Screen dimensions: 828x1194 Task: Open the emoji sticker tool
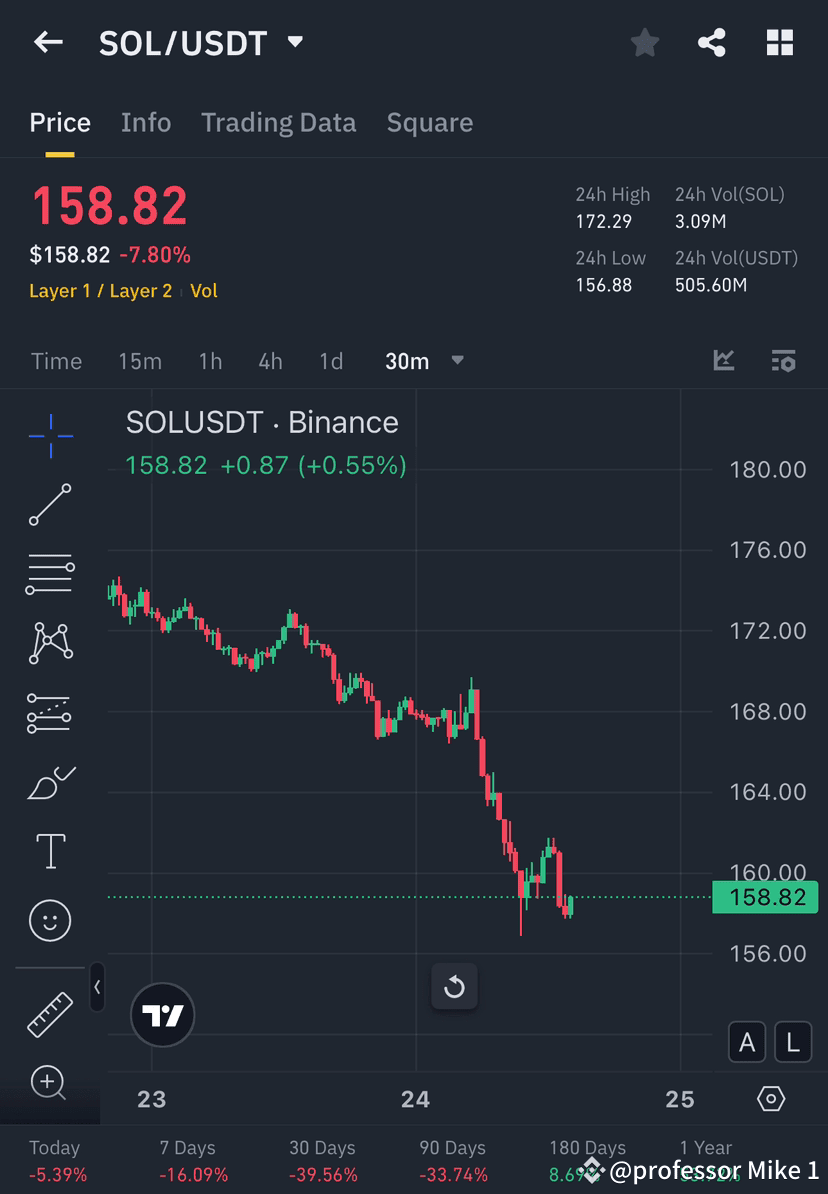point(50,920)
